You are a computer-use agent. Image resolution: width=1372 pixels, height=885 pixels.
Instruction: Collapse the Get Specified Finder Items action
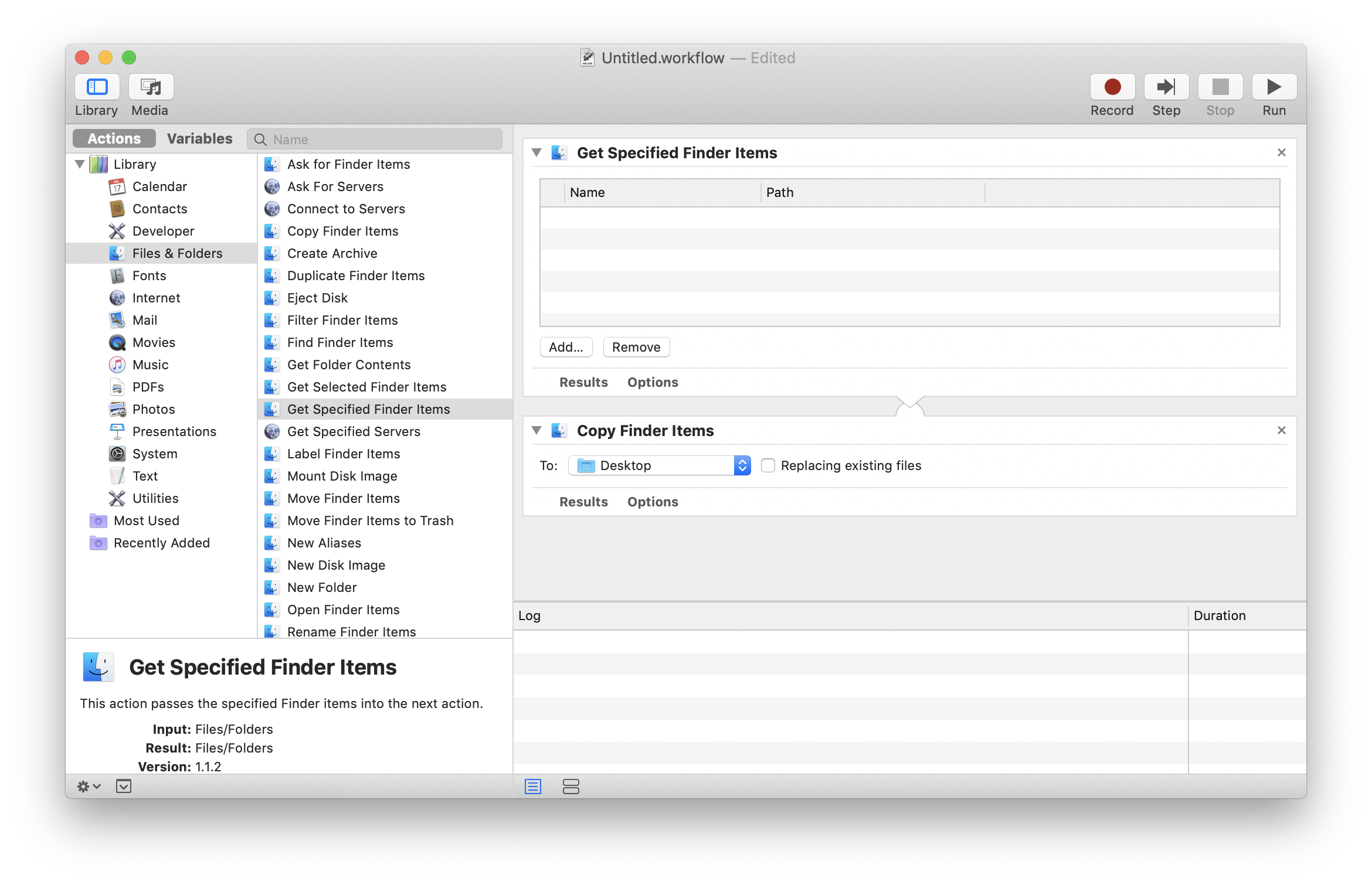pyautogui.click(x=536, y=152)
